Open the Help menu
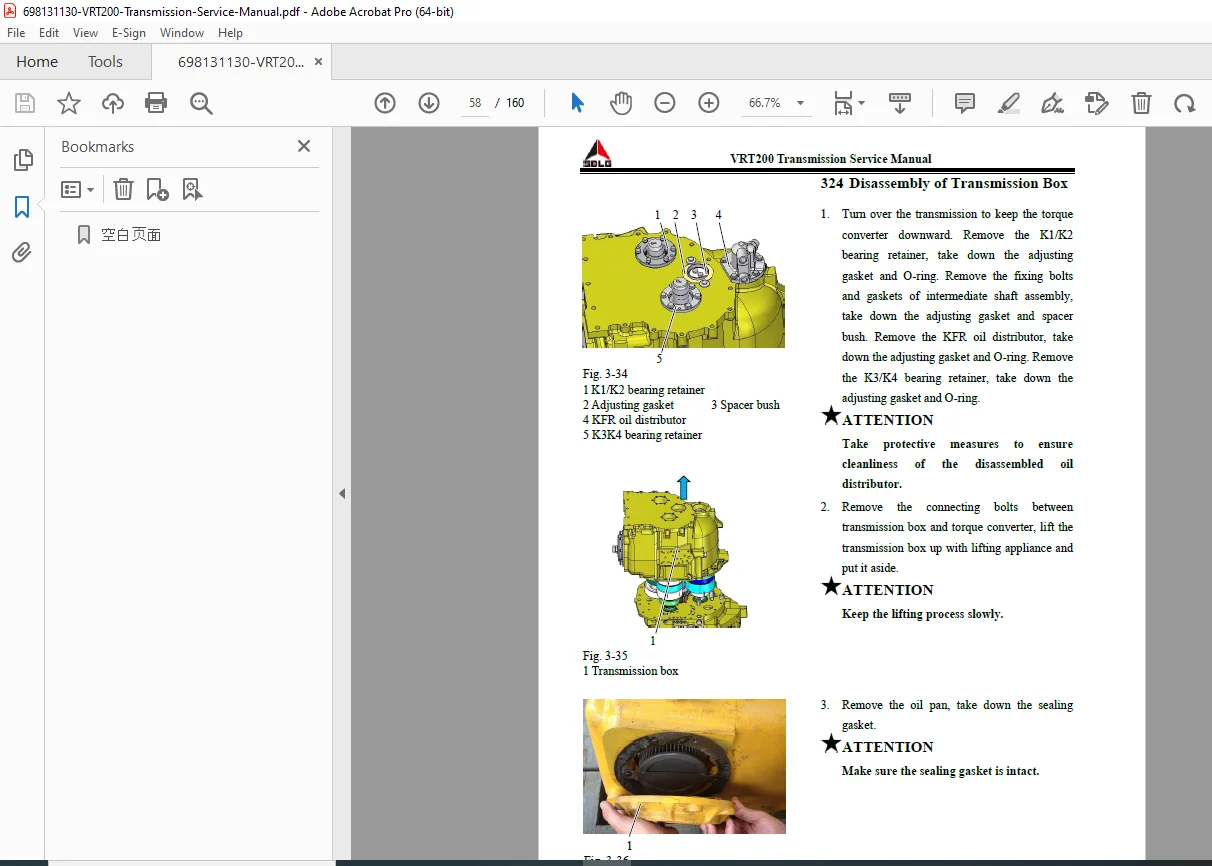The height and width of the screenshot is (866, 1212). [230, 33]
